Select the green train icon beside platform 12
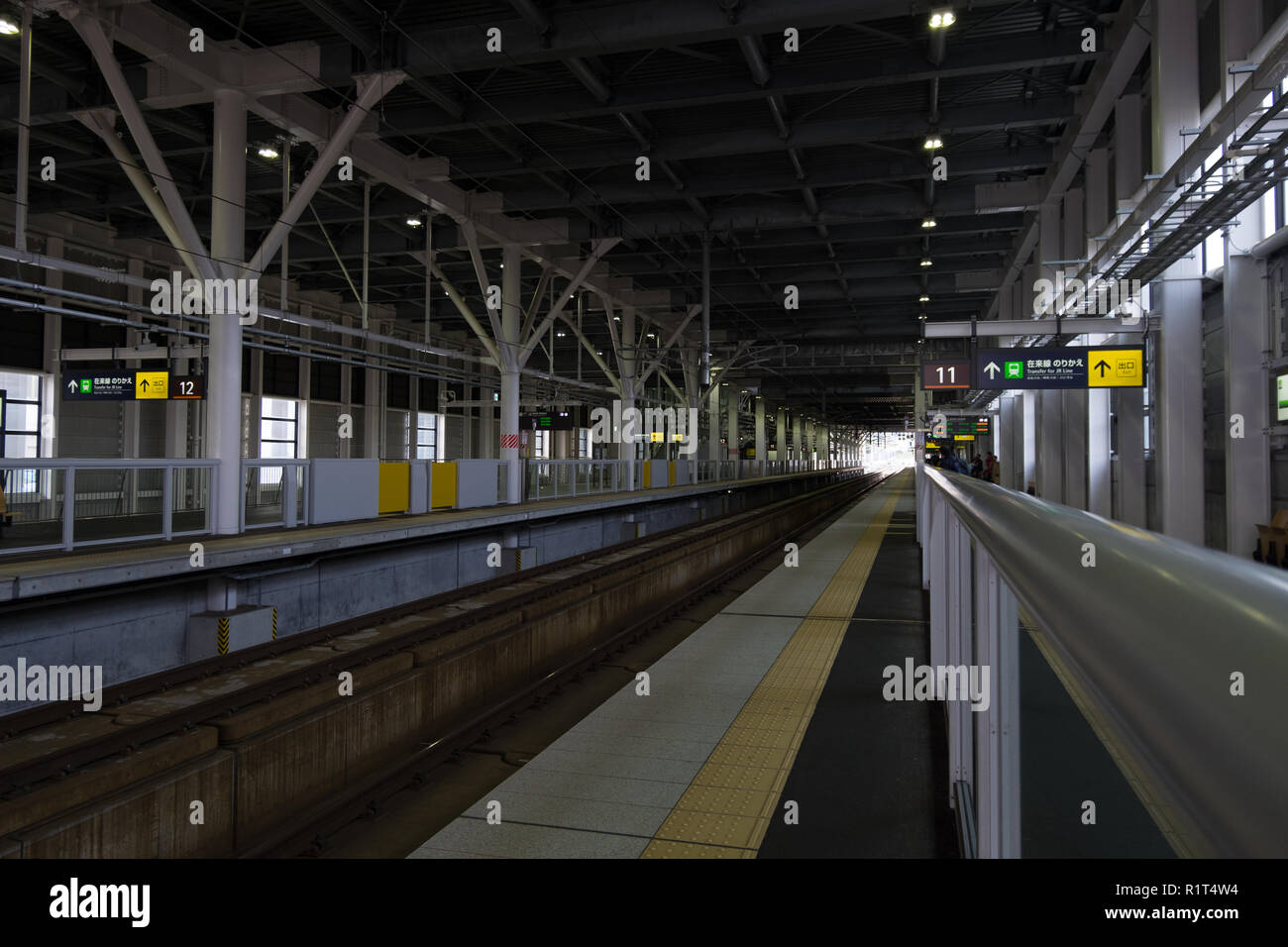This screenshot has width=1288, height=947. [x=86, y=385]
